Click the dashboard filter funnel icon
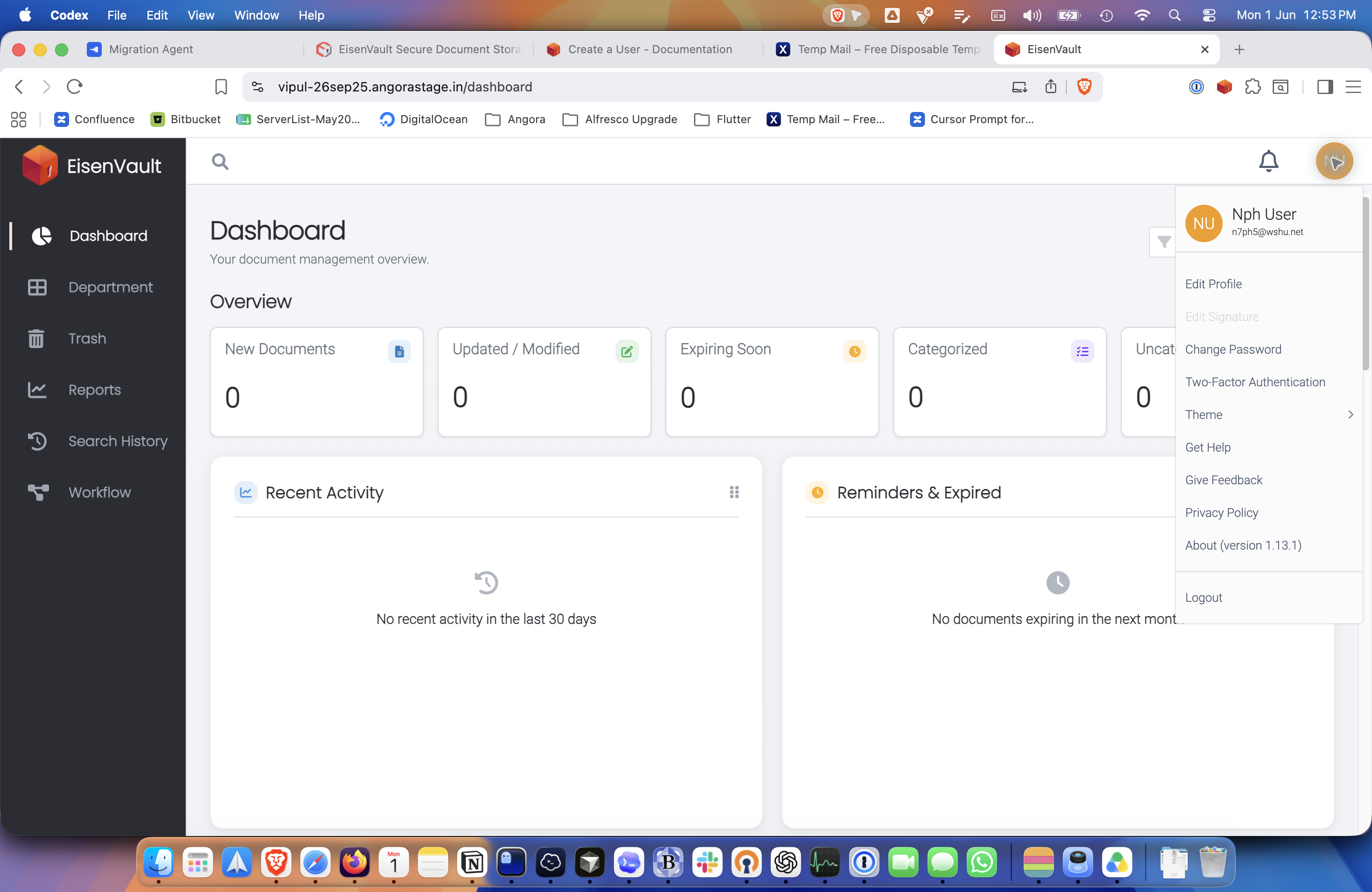 [1163, 242]
